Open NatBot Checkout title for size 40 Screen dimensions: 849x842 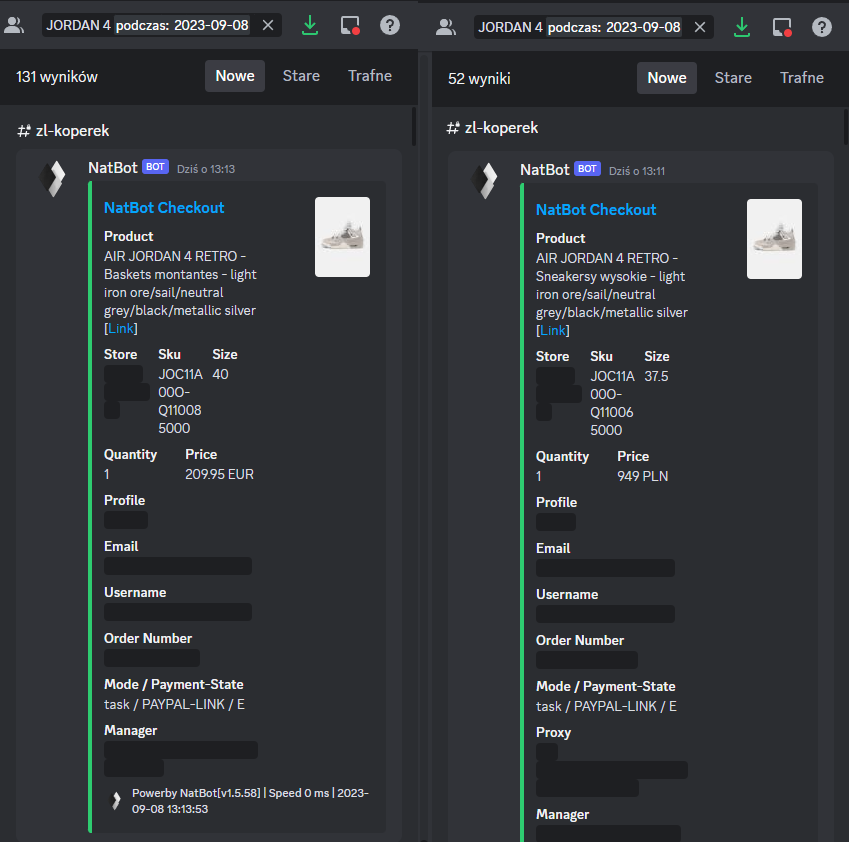coord(164,208)
